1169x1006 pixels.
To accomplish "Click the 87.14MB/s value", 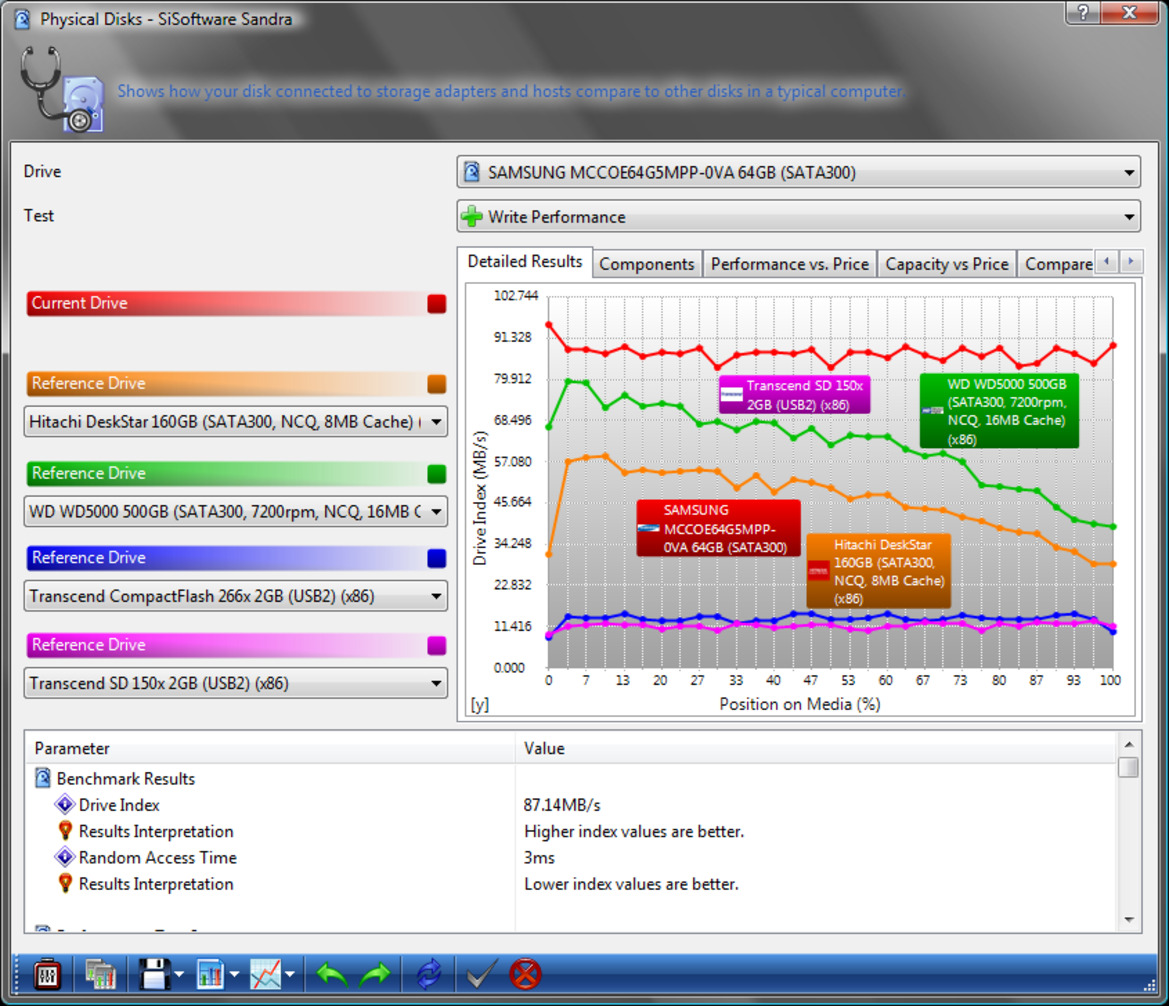I will coord(562,805).
